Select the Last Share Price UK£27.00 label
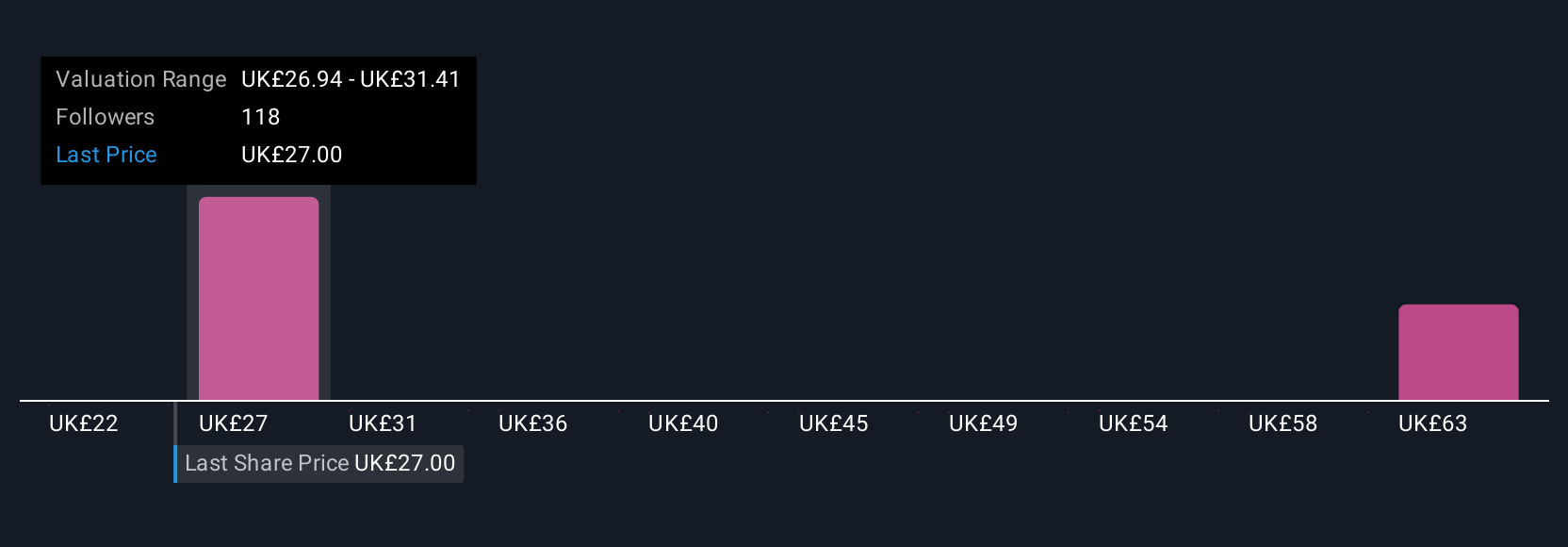The width and height of the screenshot is (1568, 547). pyautogui.click(x=319, y=463)
